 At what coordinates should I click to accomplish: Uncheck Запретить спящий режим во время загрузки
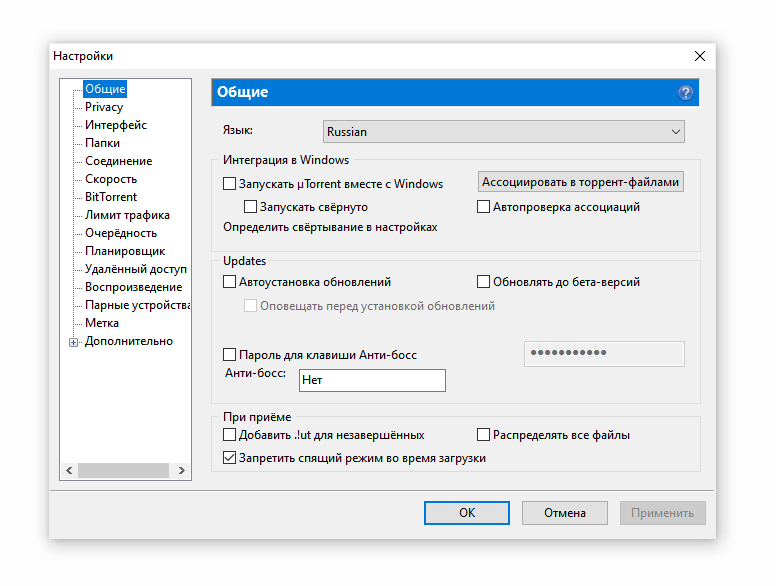(230, 457)
